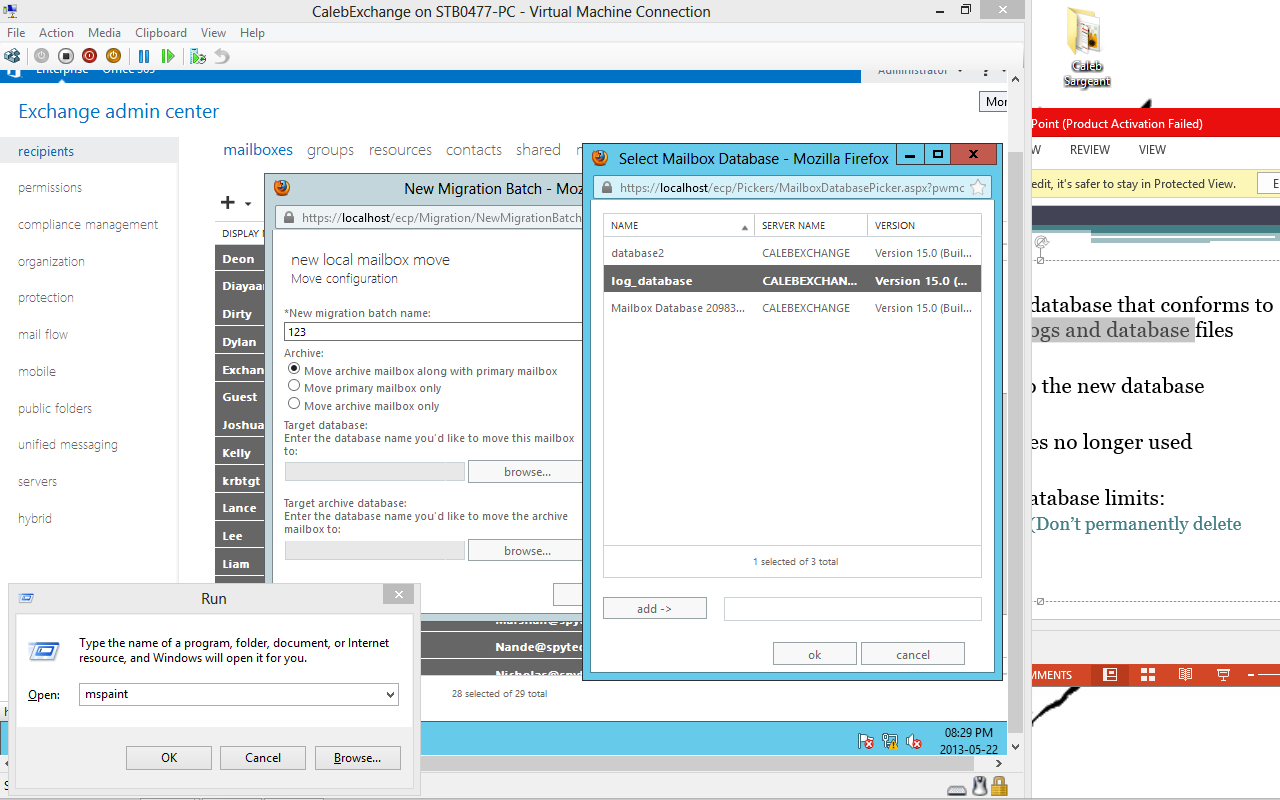Open PowerPoint Reading View
The width and height of the screenshot is (1280, 800).
point(1185,675)
